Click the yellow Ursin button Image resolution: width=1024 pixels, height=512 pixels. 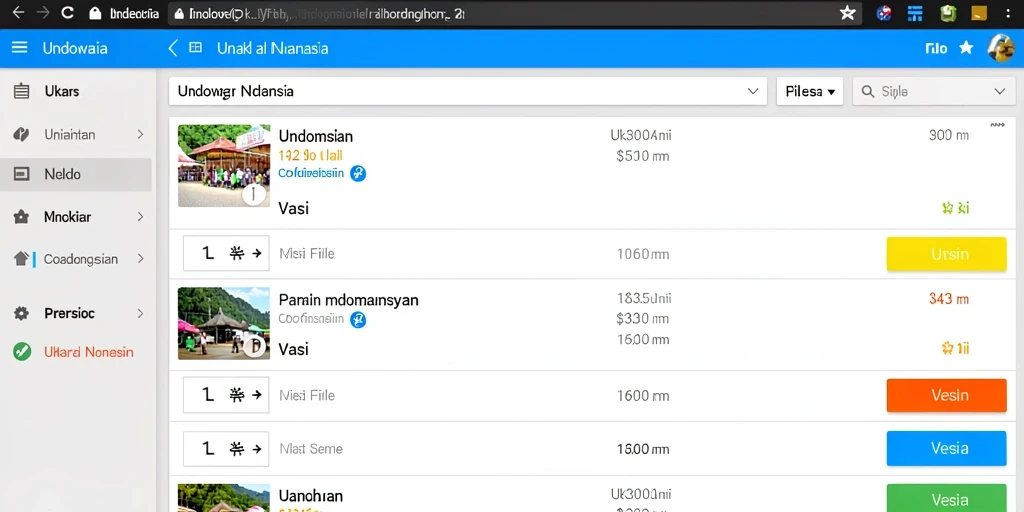[946, 254]
